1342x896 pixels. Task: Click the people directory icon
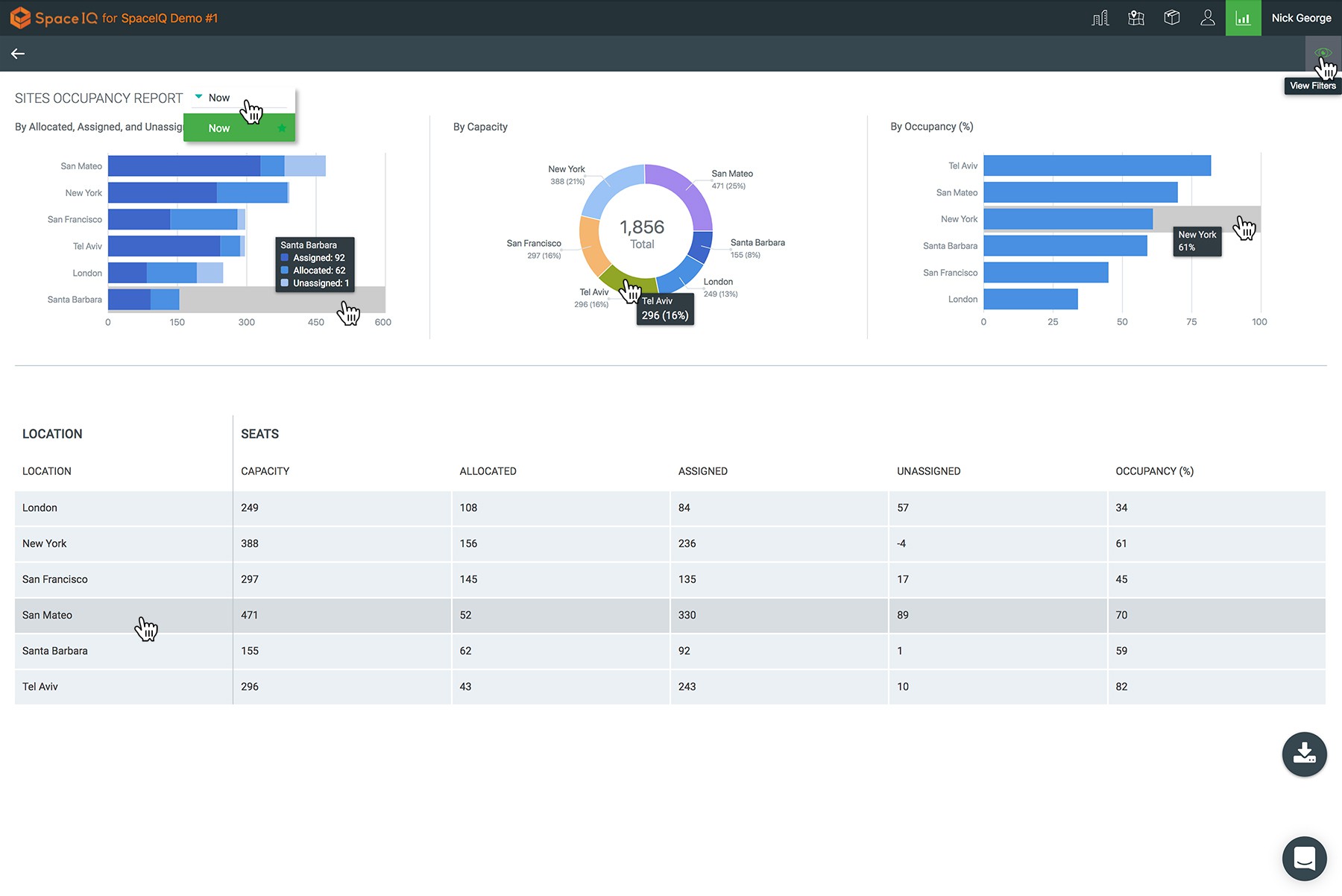1208,17
